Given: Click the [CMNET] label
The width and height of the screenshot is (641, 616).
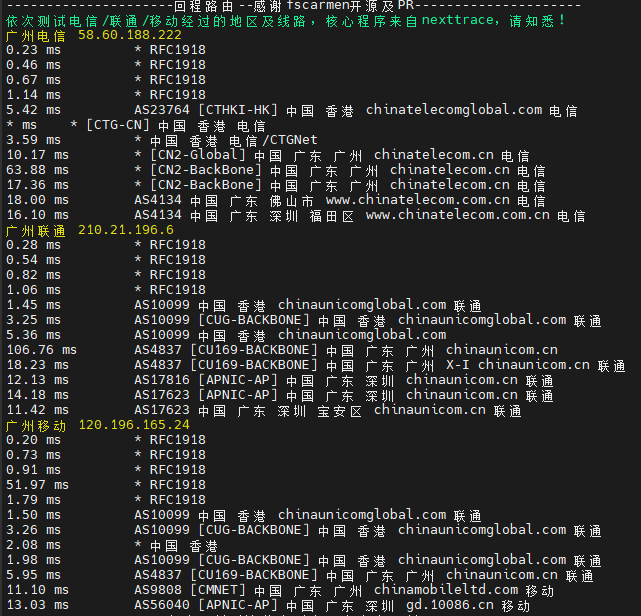Looking at the screenshot, I should click(x=218, y=590).
